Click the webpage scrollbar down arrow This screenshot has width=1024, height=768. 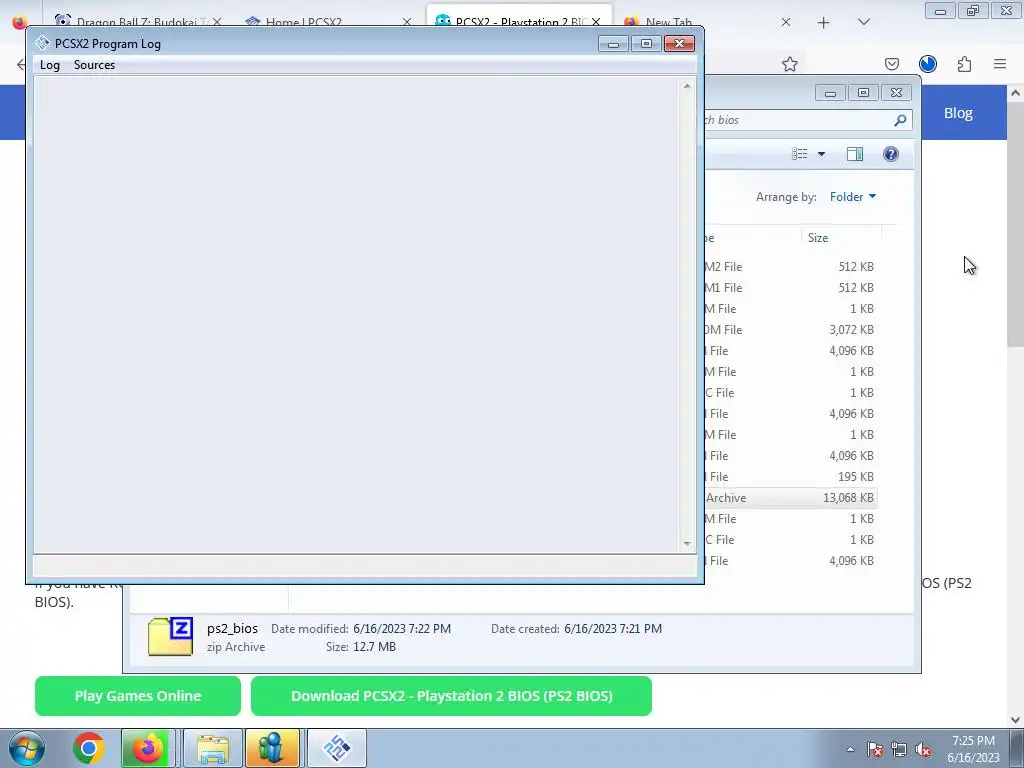point(1016,720)
